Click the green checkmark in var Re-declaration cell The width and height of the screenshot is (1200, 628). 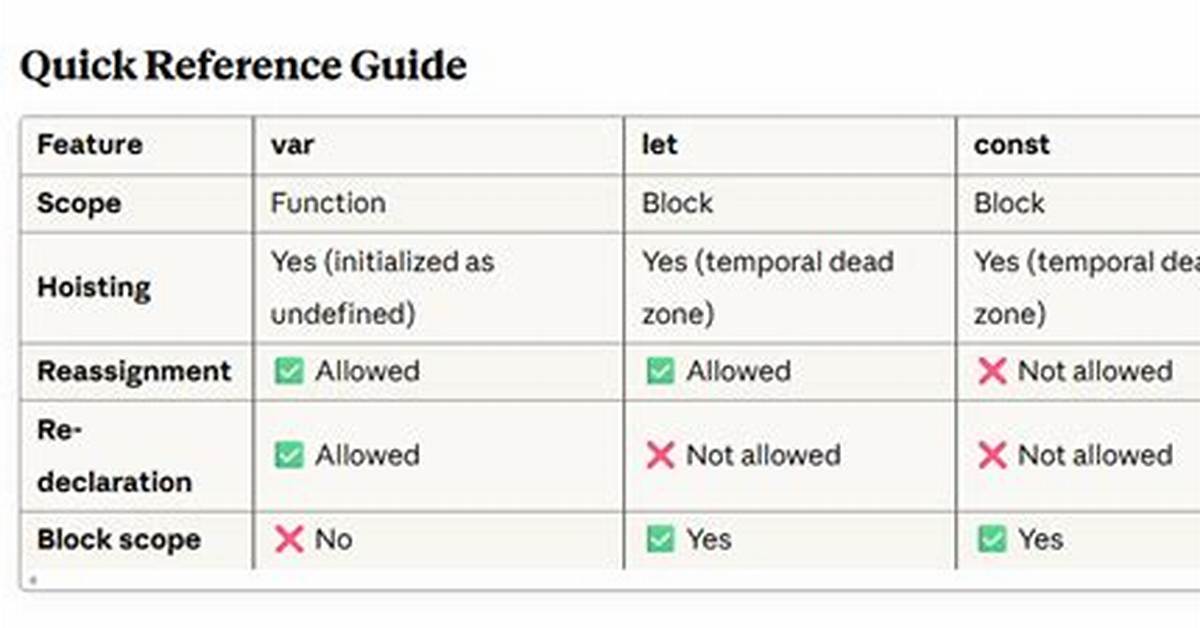[288, 456]
